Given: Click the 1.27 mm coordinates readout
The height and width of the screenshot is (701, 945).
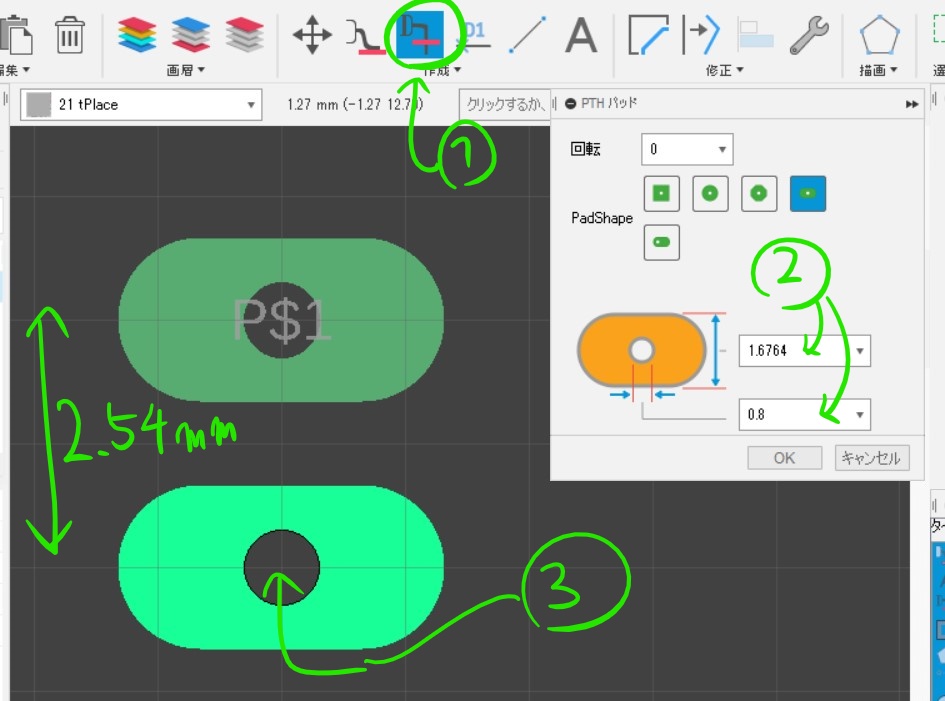Looking at the screenshot, I should (x=355, y=105).
